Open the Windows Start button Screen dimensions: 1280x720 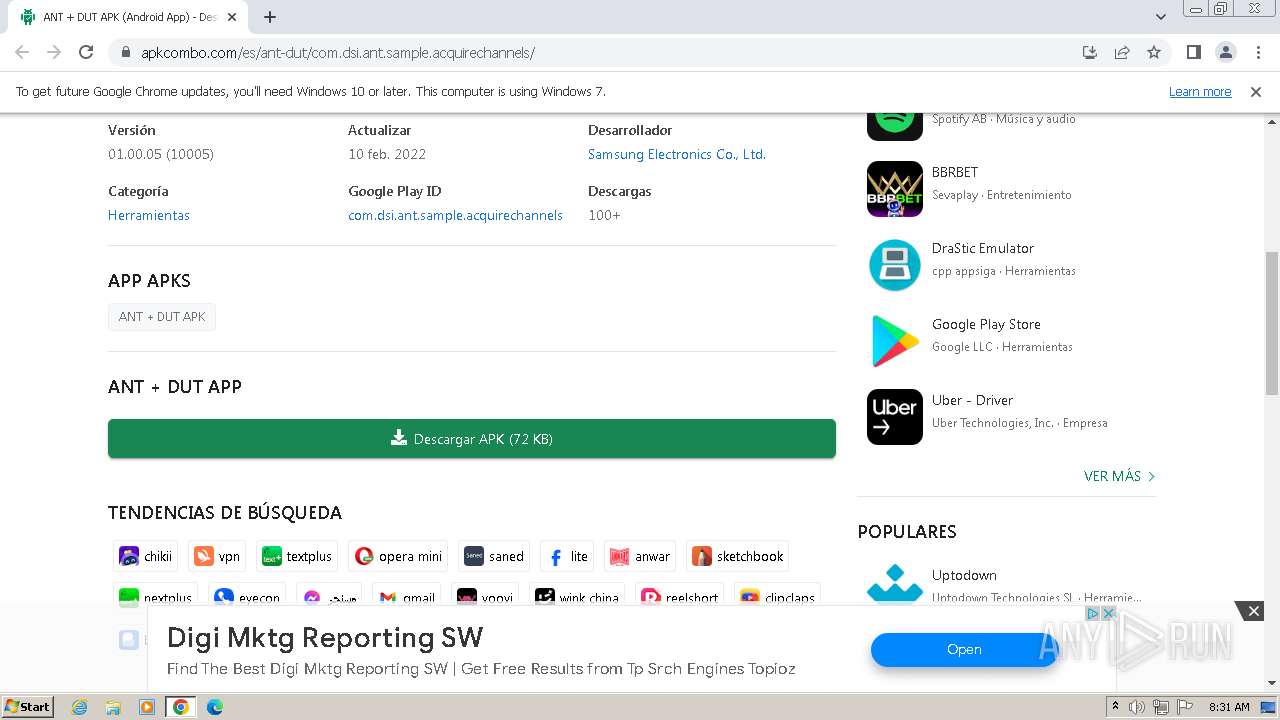(x=28, y=706)
